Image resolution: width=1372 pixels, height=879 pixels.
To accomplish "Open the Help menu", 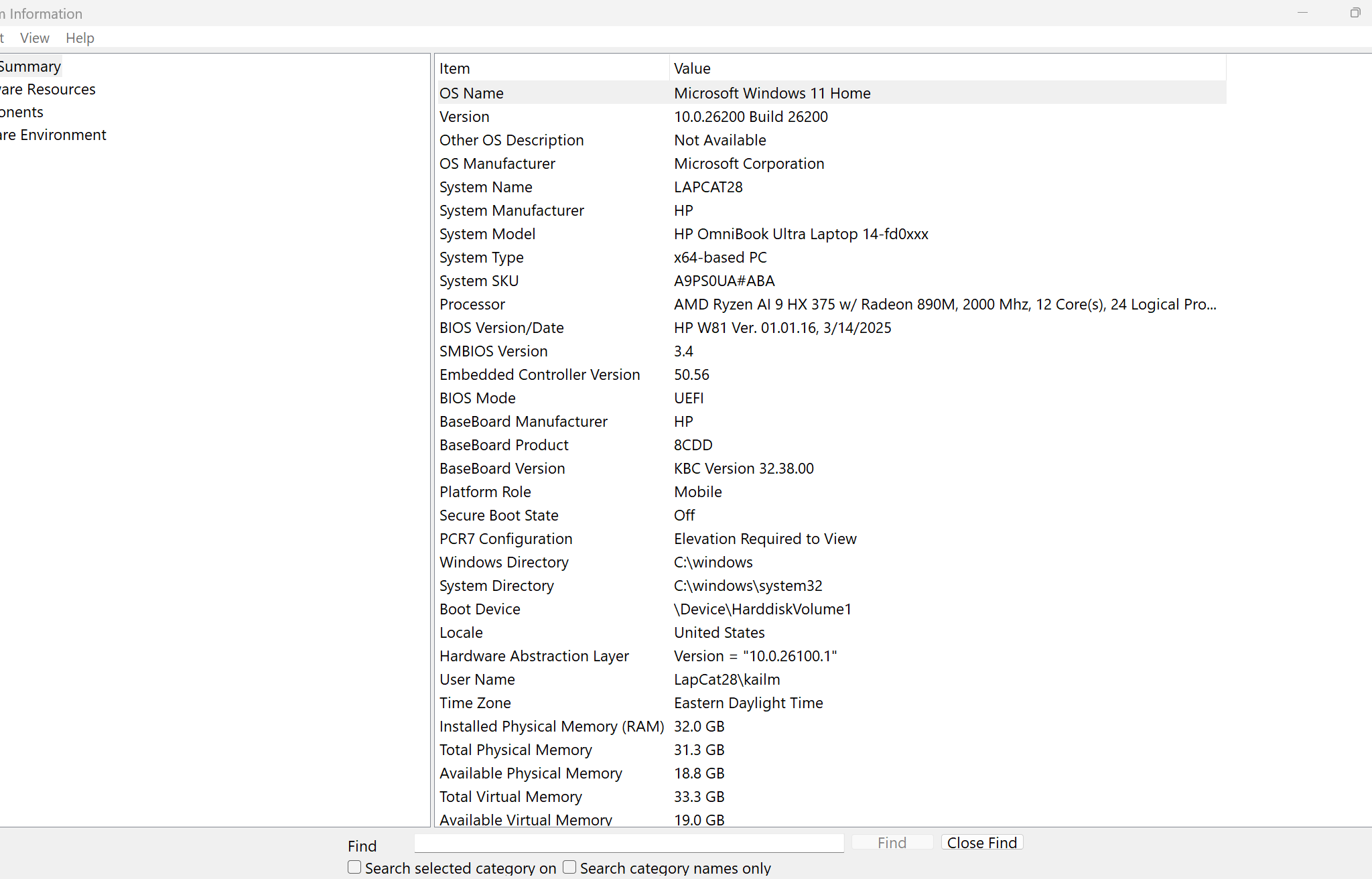I will click(80, 38).
